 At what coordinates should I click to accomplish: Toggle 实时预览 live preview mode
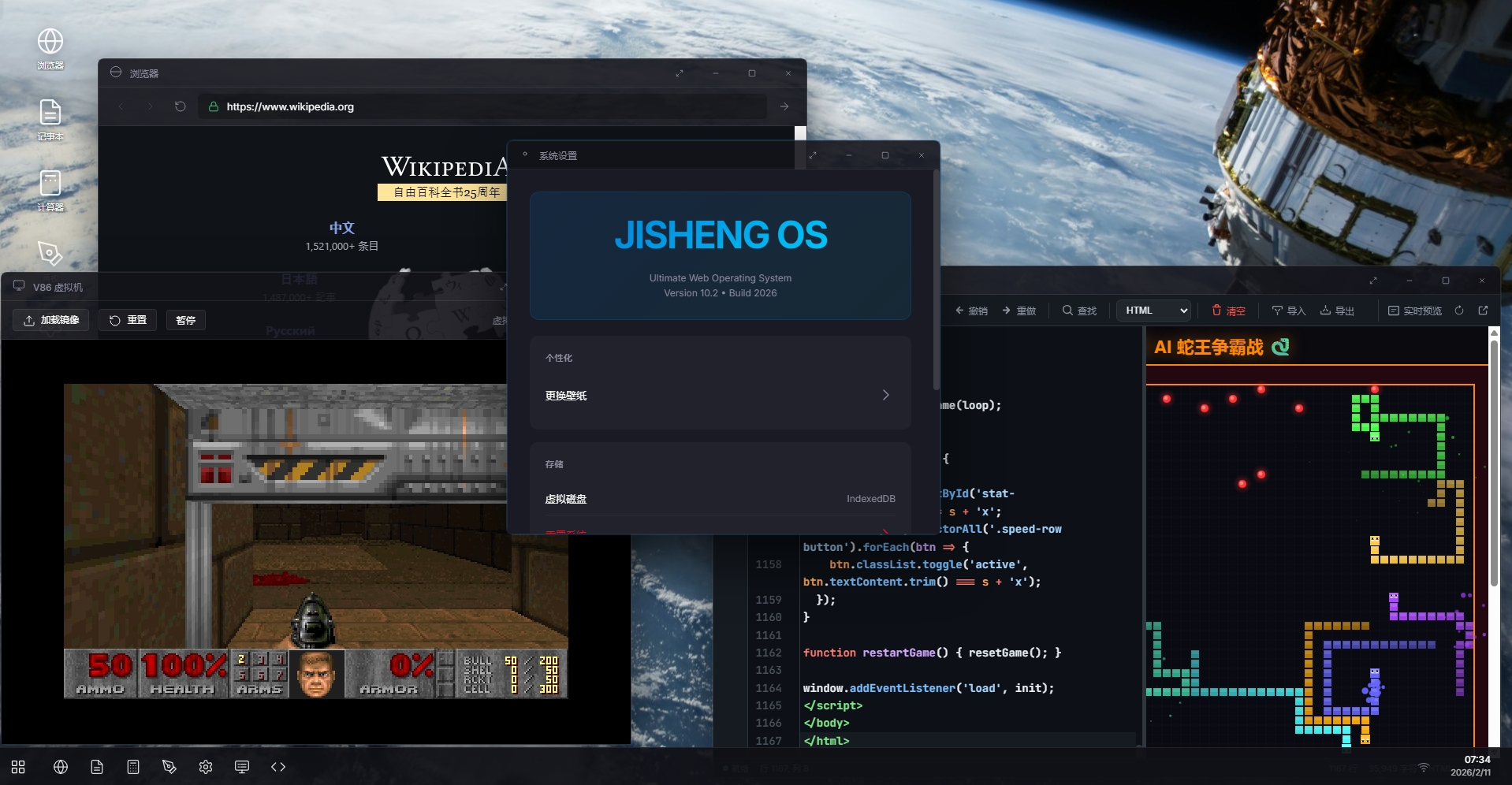click(1416, 311)
